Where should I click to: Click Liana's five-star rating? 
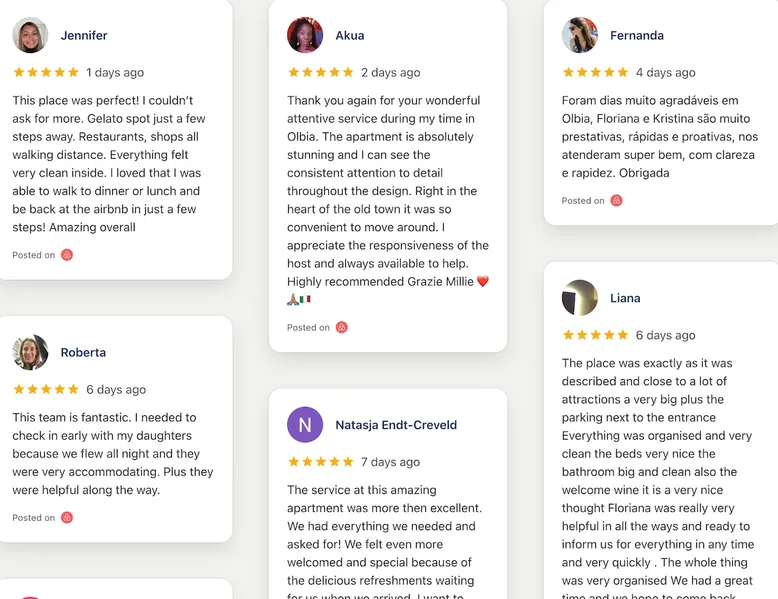596,335
